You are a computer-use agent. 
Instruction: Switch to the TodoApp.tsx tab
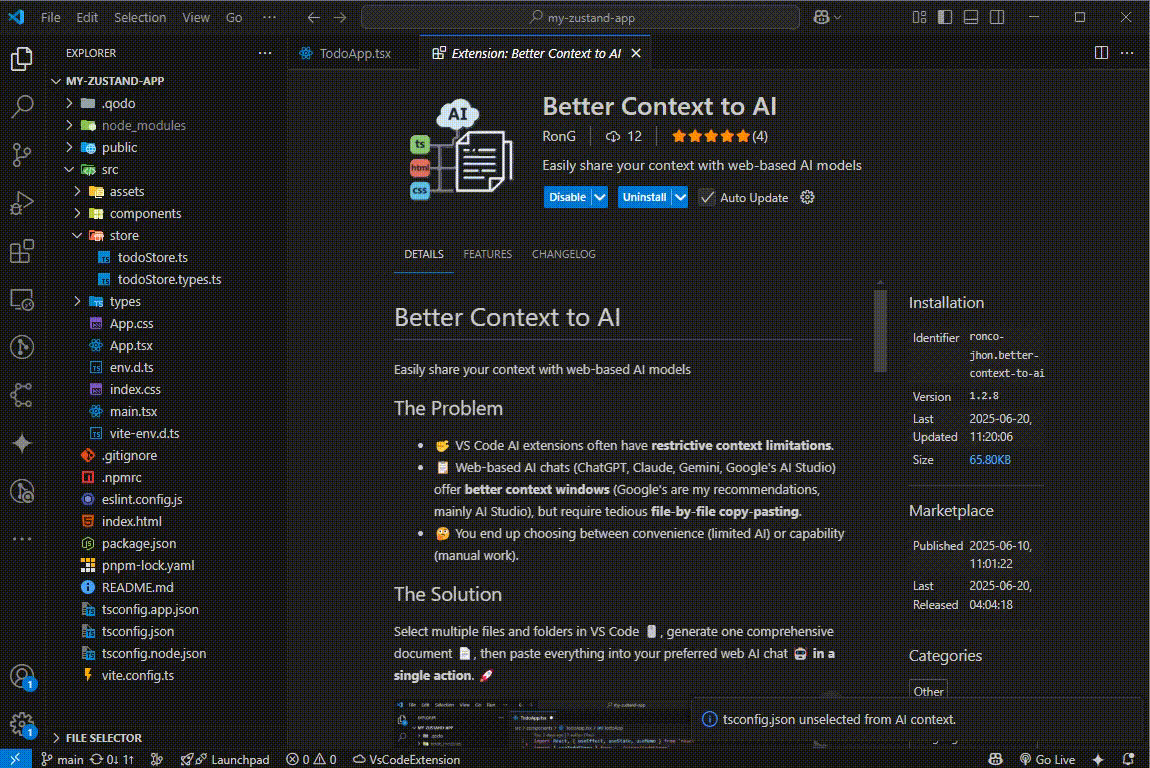point(354,53)
